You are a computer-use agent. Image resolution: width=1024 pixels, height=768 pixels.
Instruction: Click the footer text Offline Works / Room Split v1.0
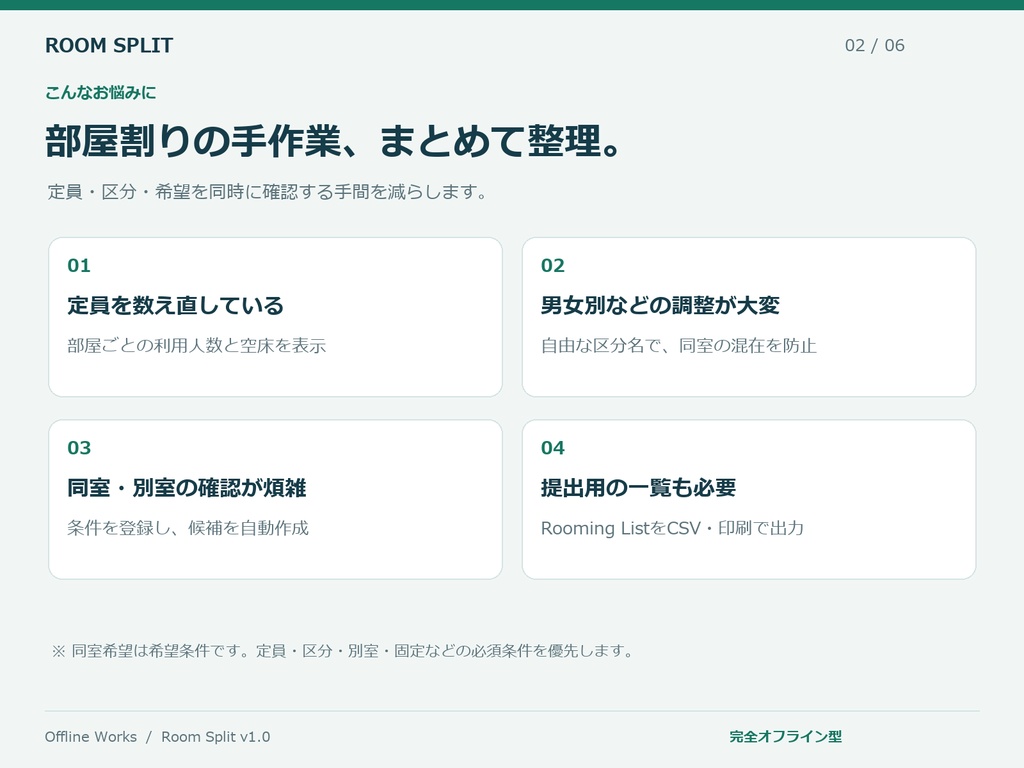click(157, 737)
